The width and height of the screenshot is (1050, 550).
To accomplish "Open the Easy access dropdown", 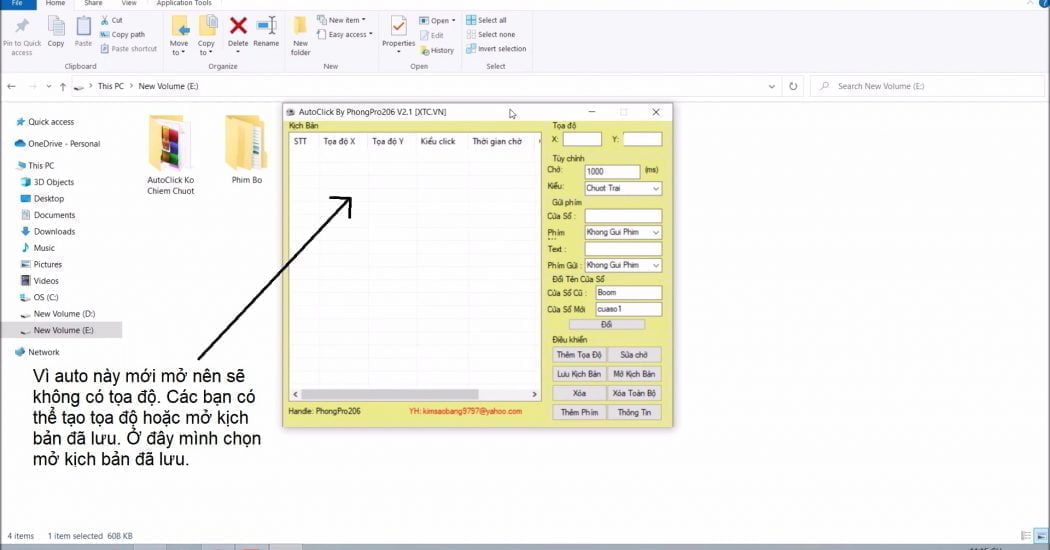I will [x=345, y=34].
